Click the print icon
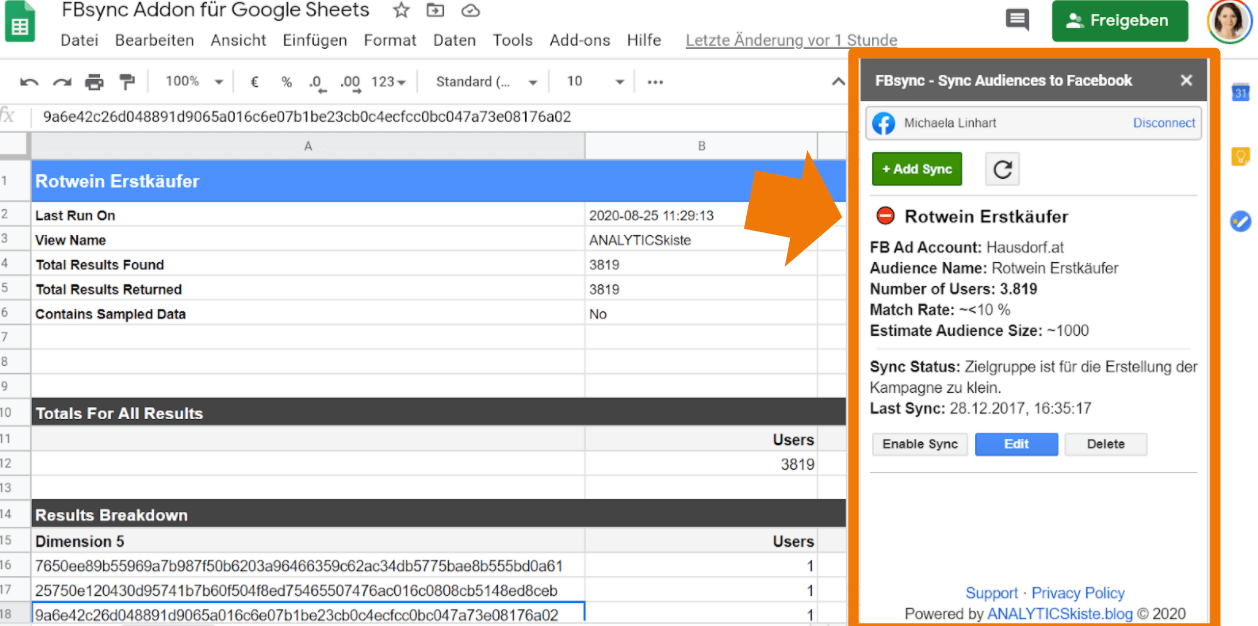This screenshot has height=626, width=1258. (94, 82)
